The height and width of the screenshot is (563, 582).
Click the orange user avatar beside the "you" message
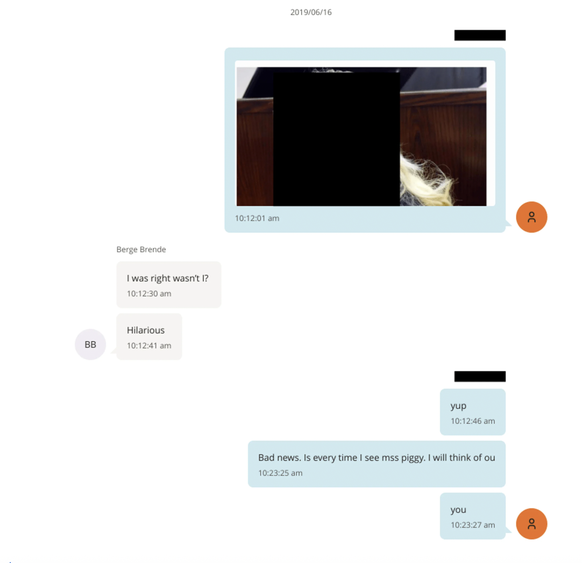(x=532, y=524)
